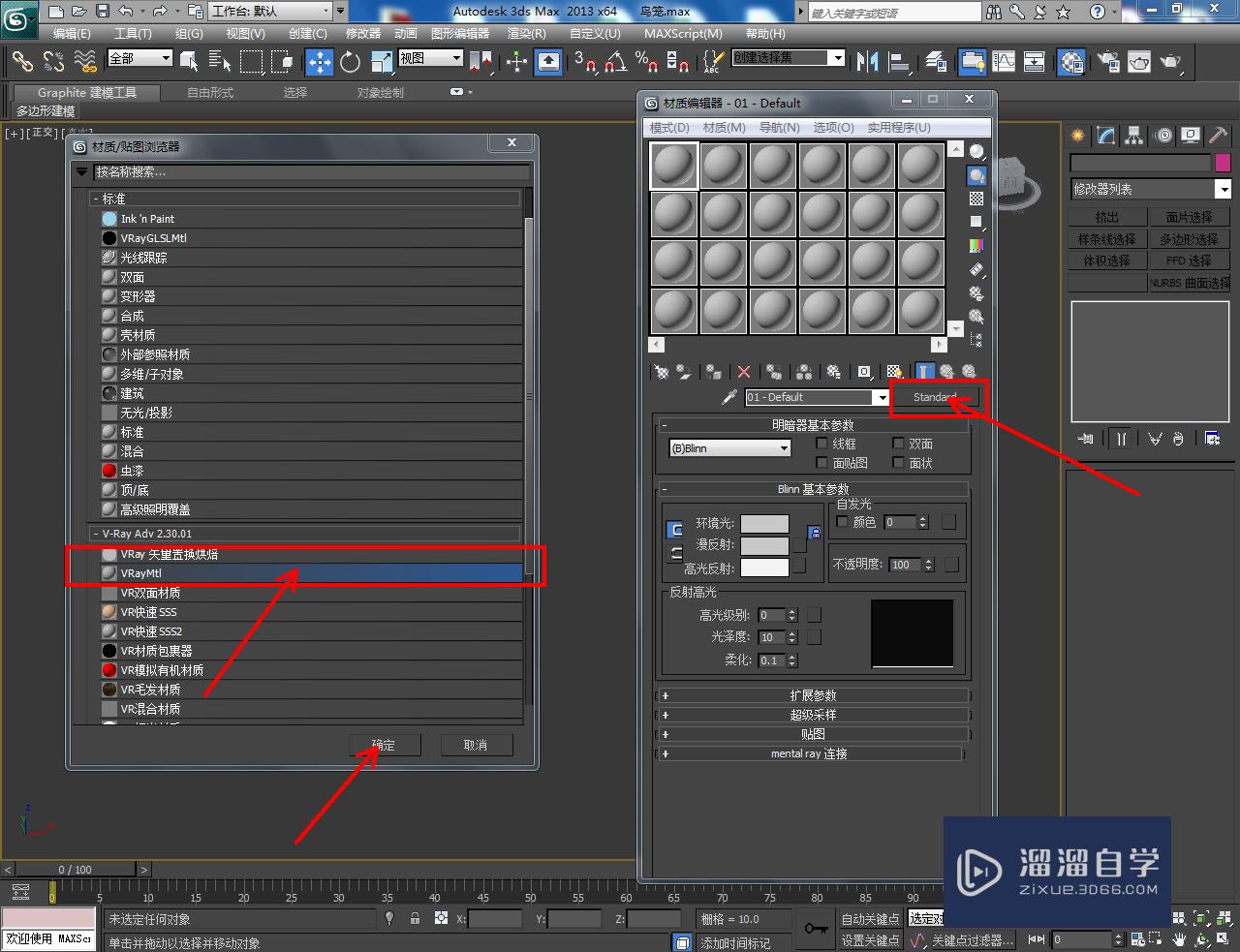
Task: Toggle the selection lock icon in status bar
Action: pyautogui.click(x=415, y=918)
